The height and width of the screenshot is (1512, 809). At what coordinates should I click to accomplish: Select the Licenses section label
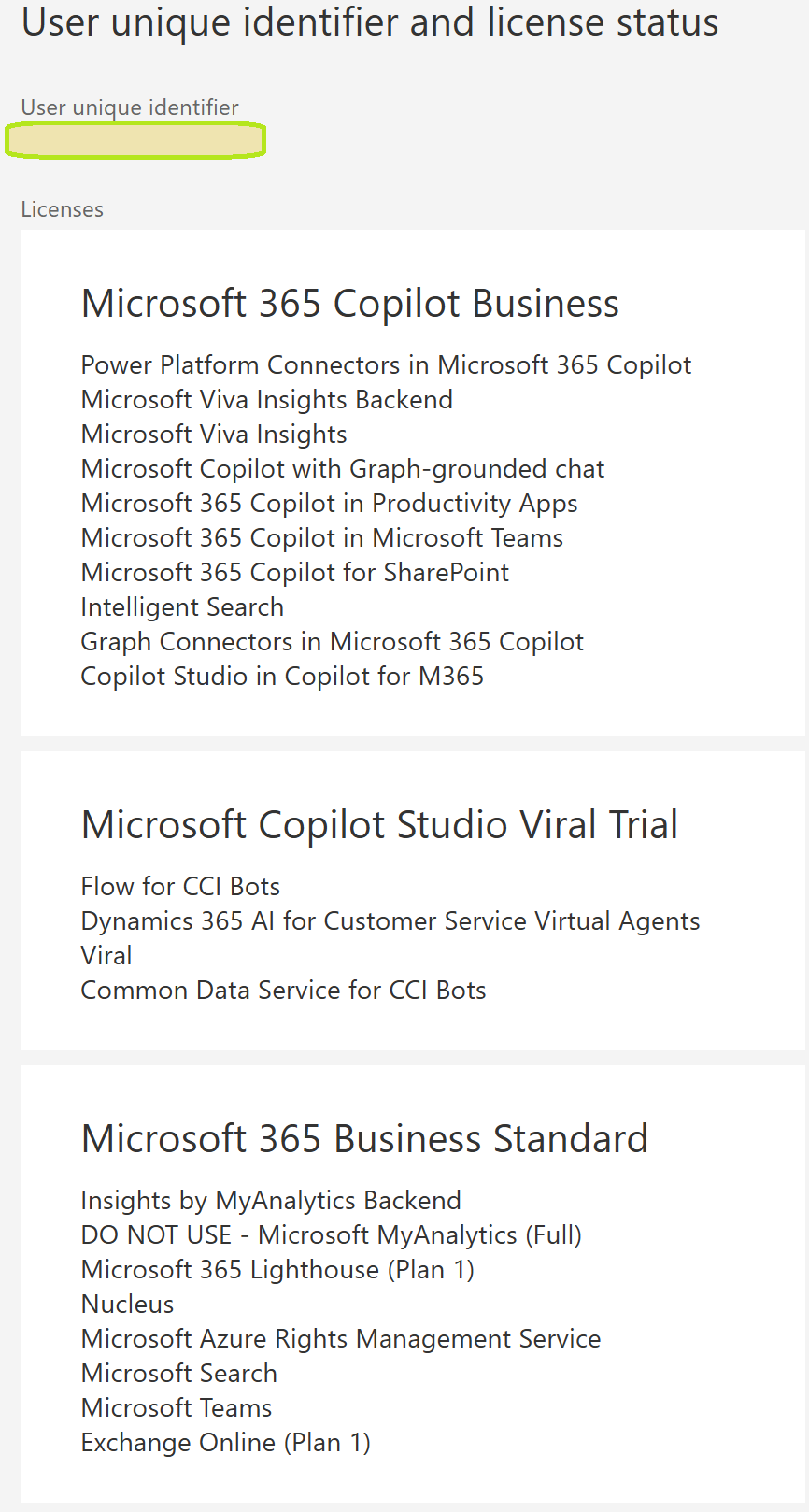tap(63, 209)
